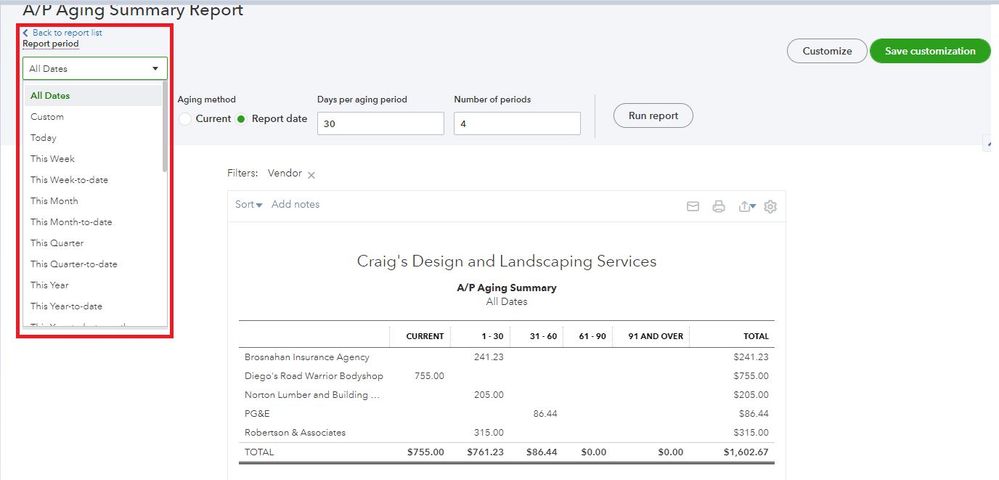Open report settings gear icon
Screen dimensions: 999x480
[770, 207]
